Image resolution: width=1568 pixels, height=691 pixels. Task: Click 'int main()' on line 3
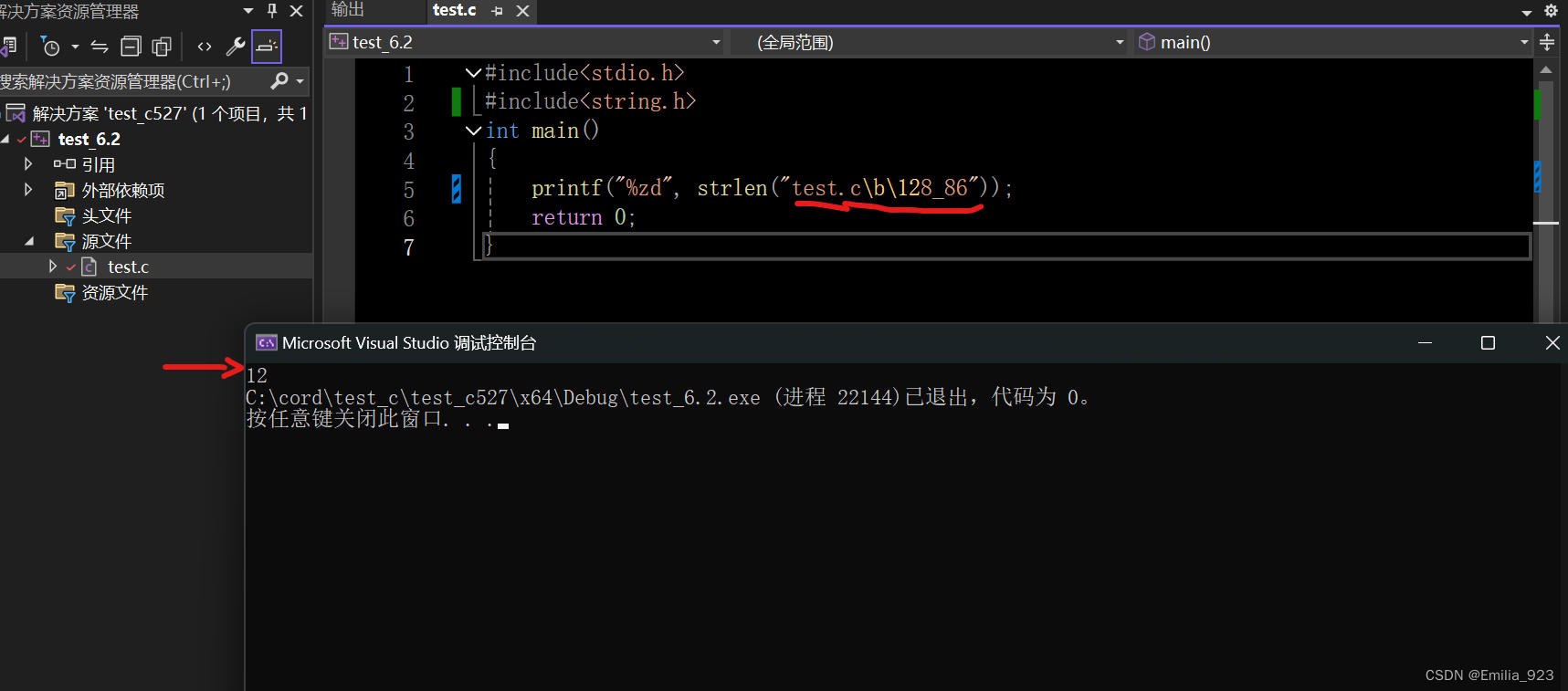tap(542, 131)
